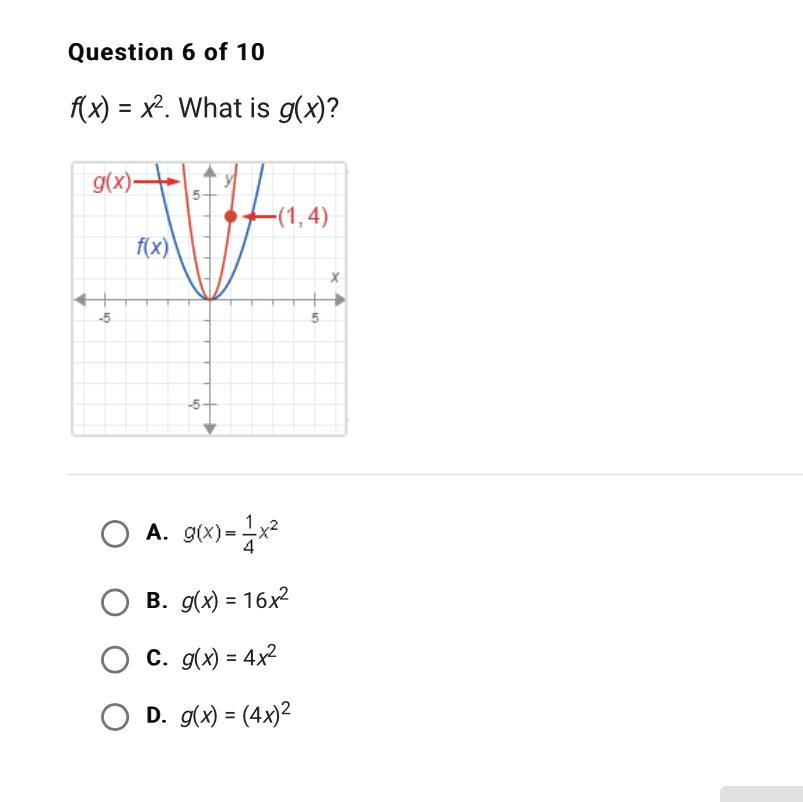Click the Question 6 of 10 heading
The image size is (803, 802).
(x=166, y=52)
